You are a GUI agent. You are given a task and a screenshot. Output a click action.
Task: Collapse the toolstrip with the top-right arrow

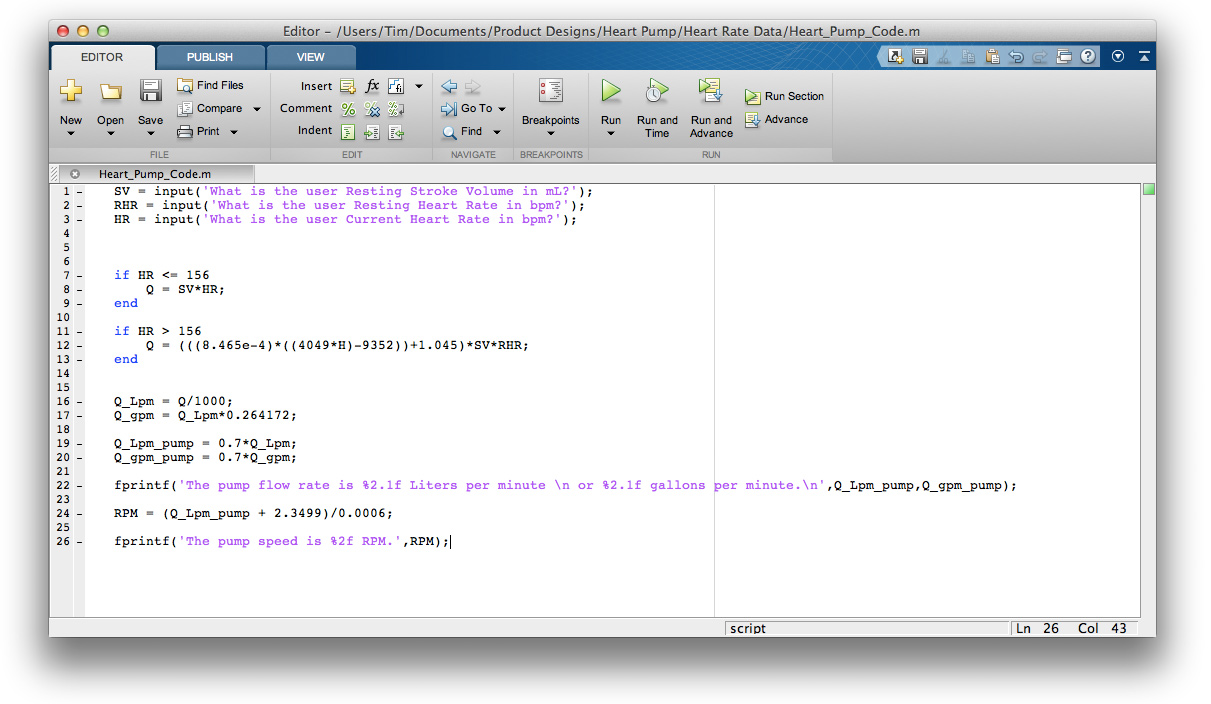point(1144,57)
